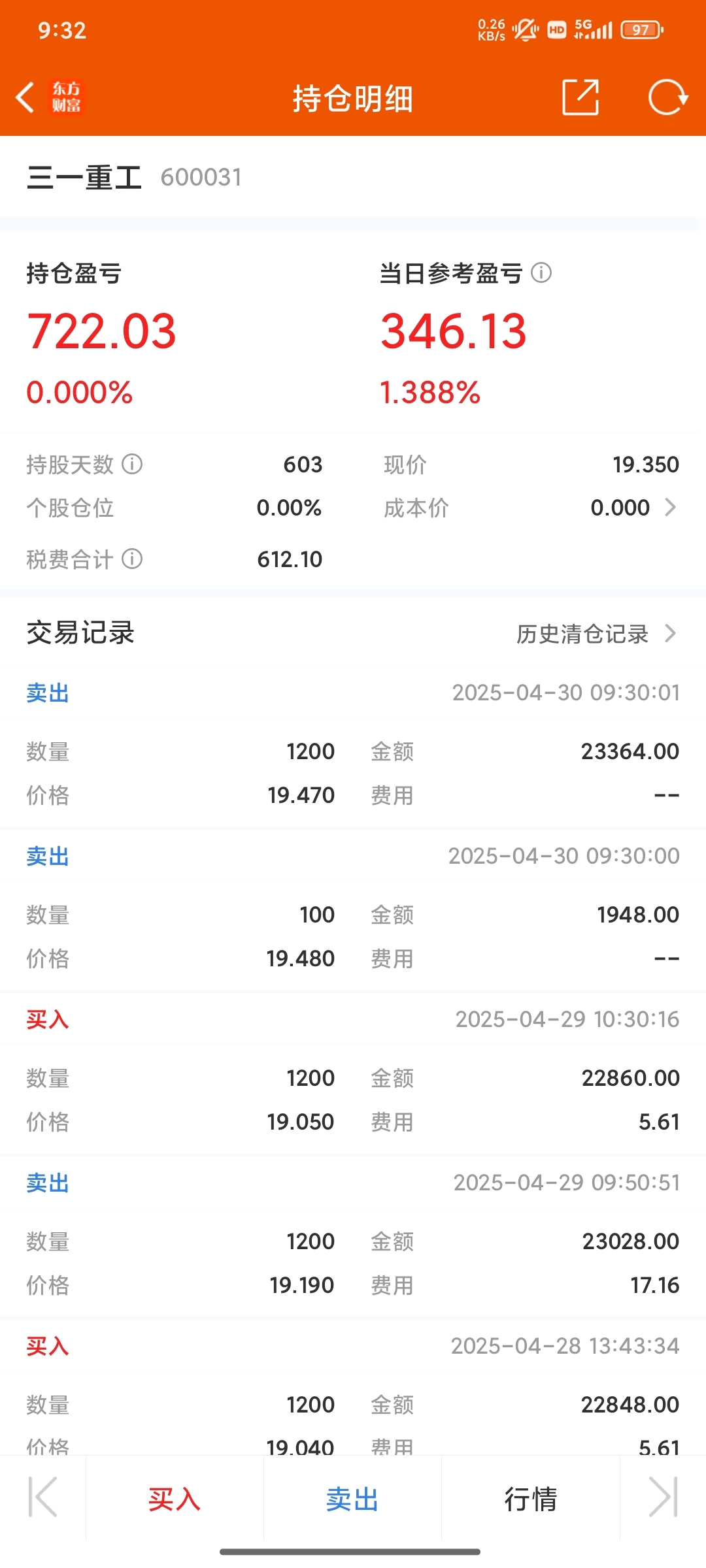The width and height of the screenshot is (706, 1568).
Task: Open 卖出 record at 09:50:51
Action: click(353, 1235)
